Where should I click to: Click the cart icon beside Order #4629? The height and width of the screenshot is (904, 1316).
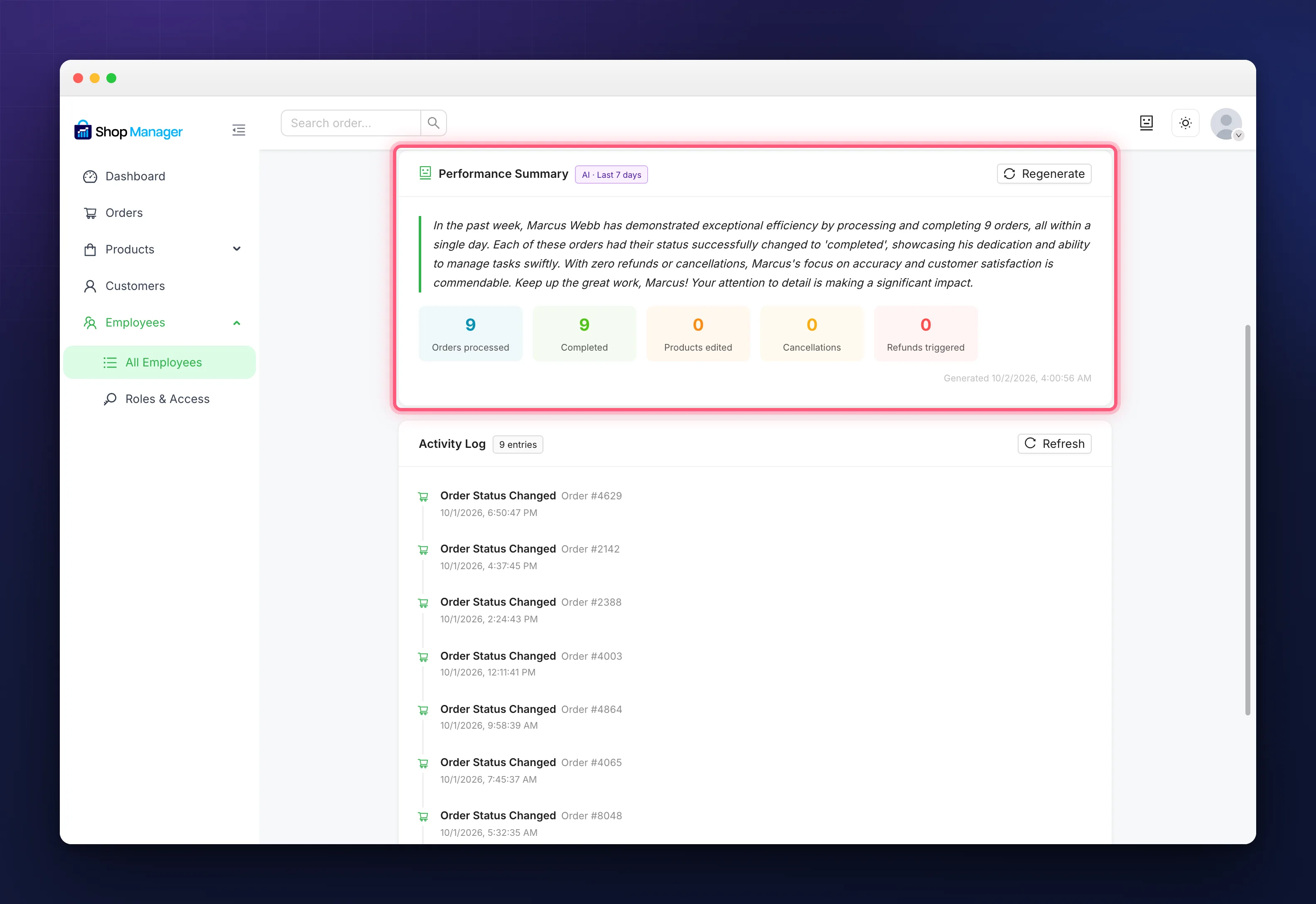pyautogui.click(x=423, y=497)
